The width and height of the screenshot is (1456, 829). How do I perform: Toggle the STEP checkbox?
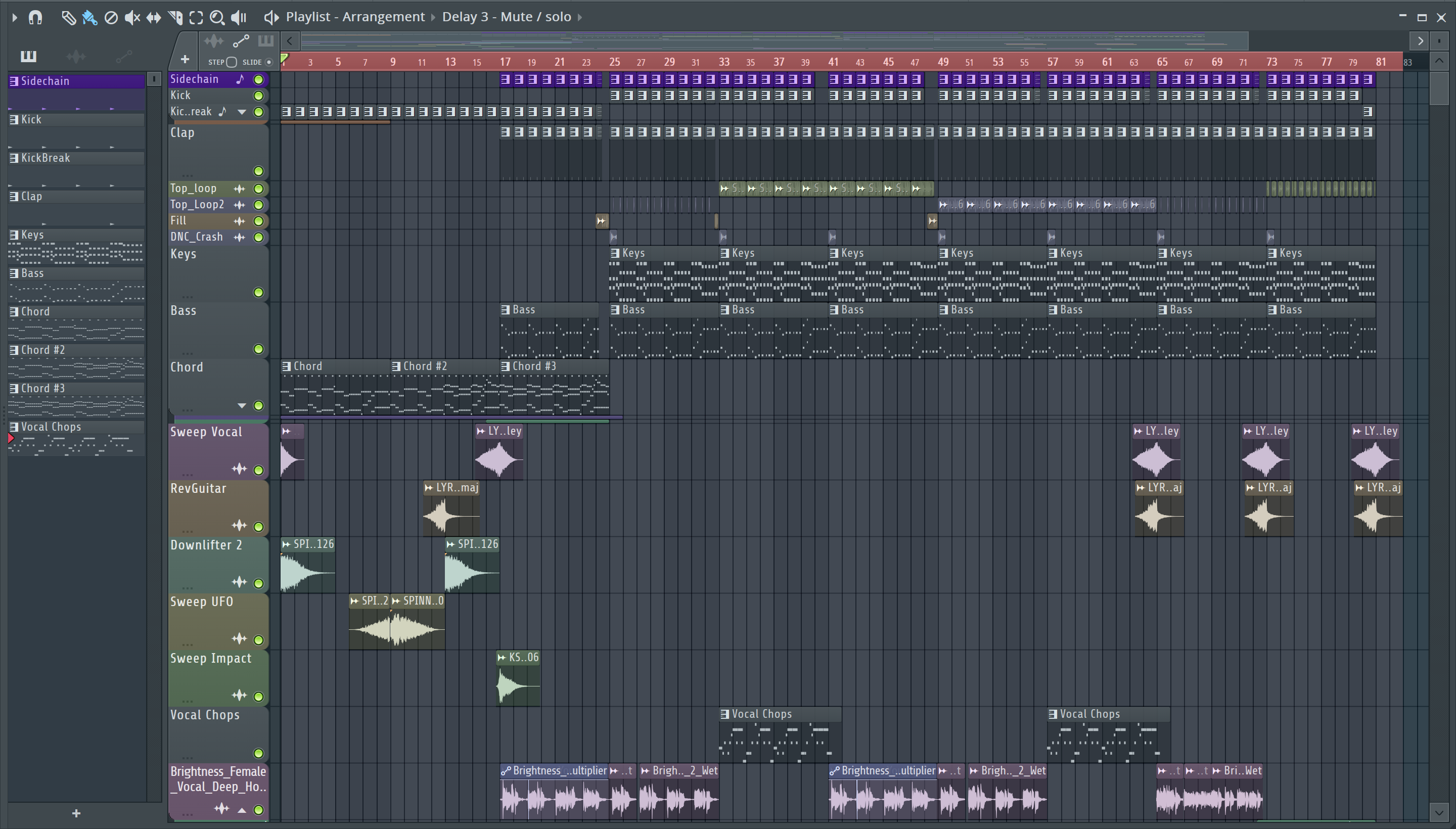(231, 62)
